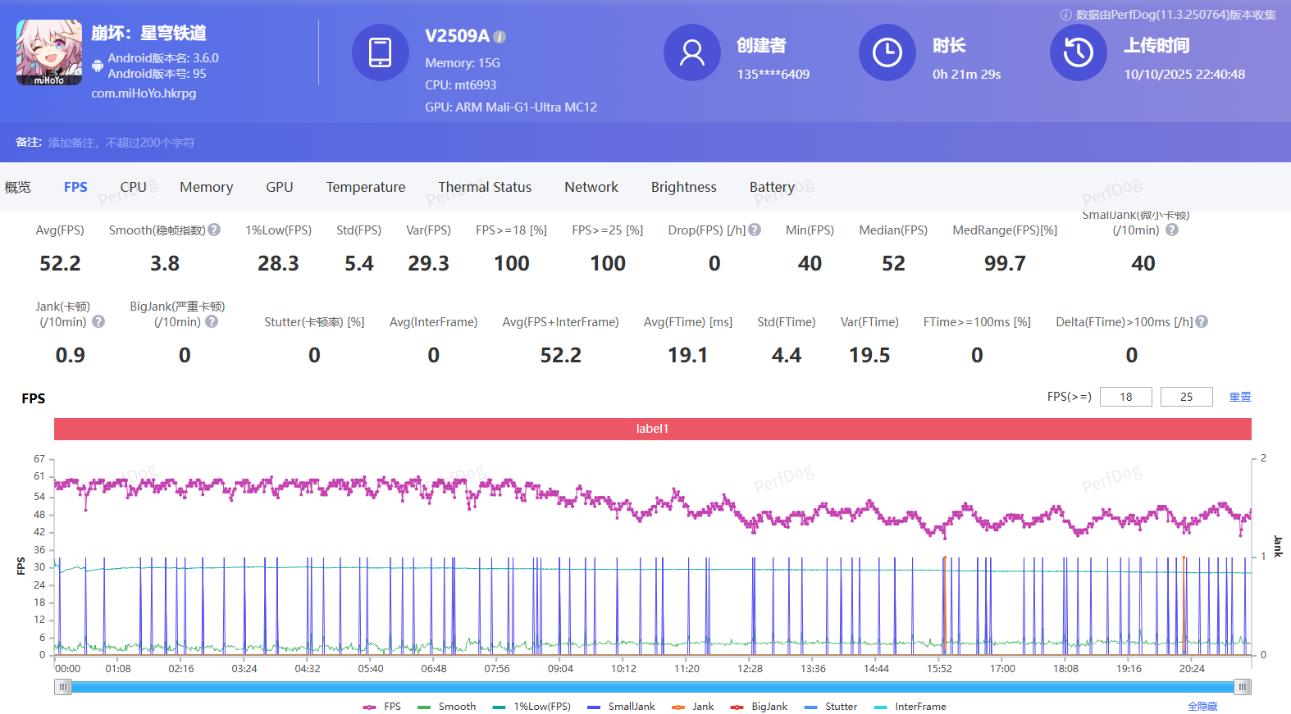1291x714 pixels.
Task: Click info icon beside V2509A
Action: point(500,37)
